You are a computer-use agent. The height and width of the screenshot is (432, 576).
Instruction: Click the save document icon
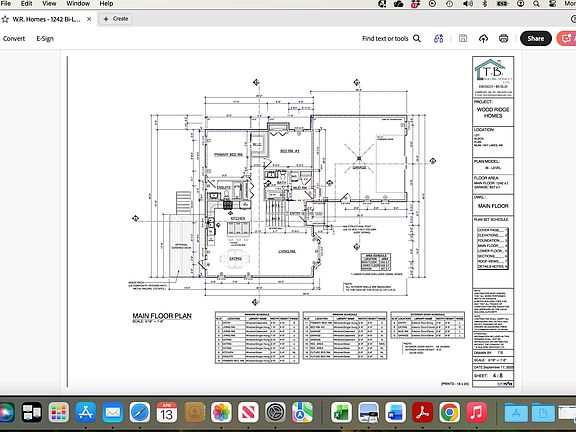pos(463,38)
